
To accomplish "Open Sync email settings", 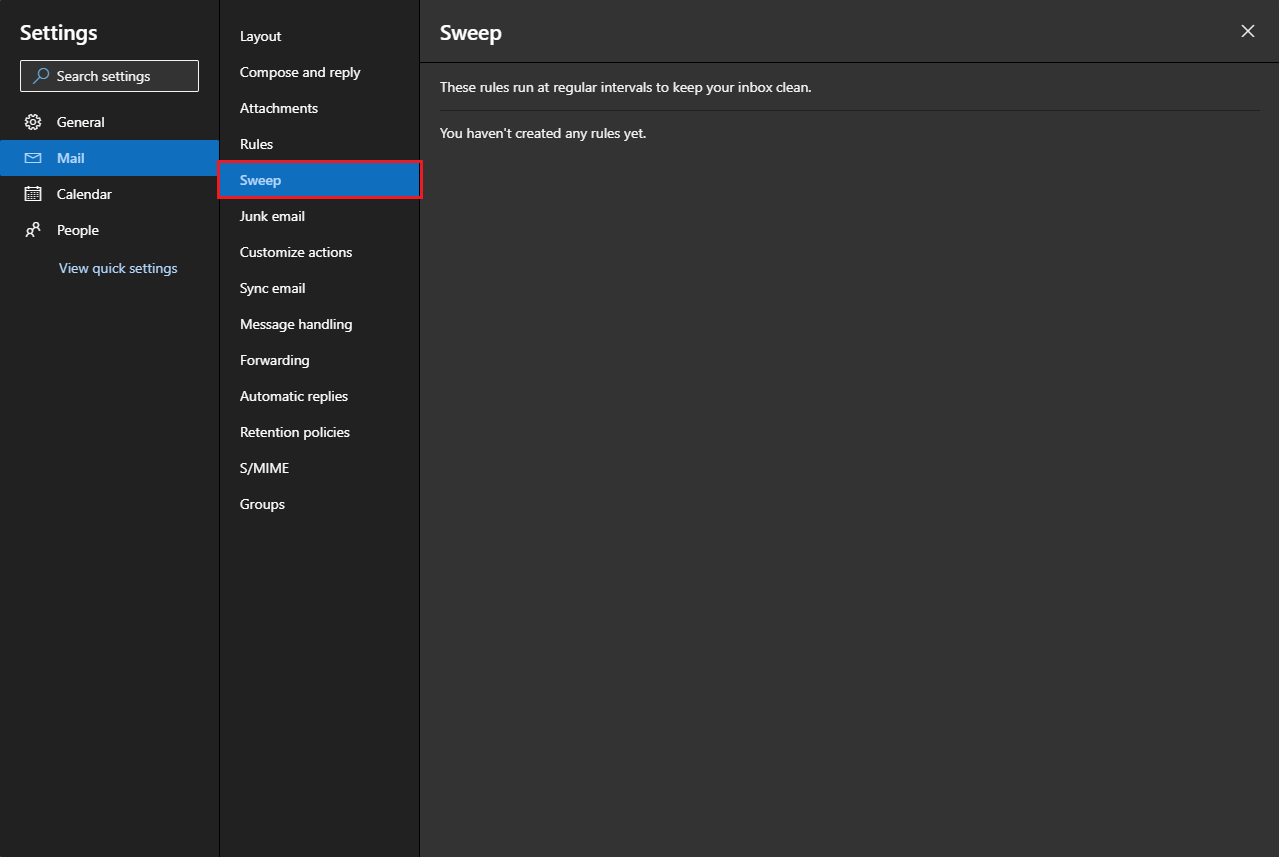I will [320, 288].
